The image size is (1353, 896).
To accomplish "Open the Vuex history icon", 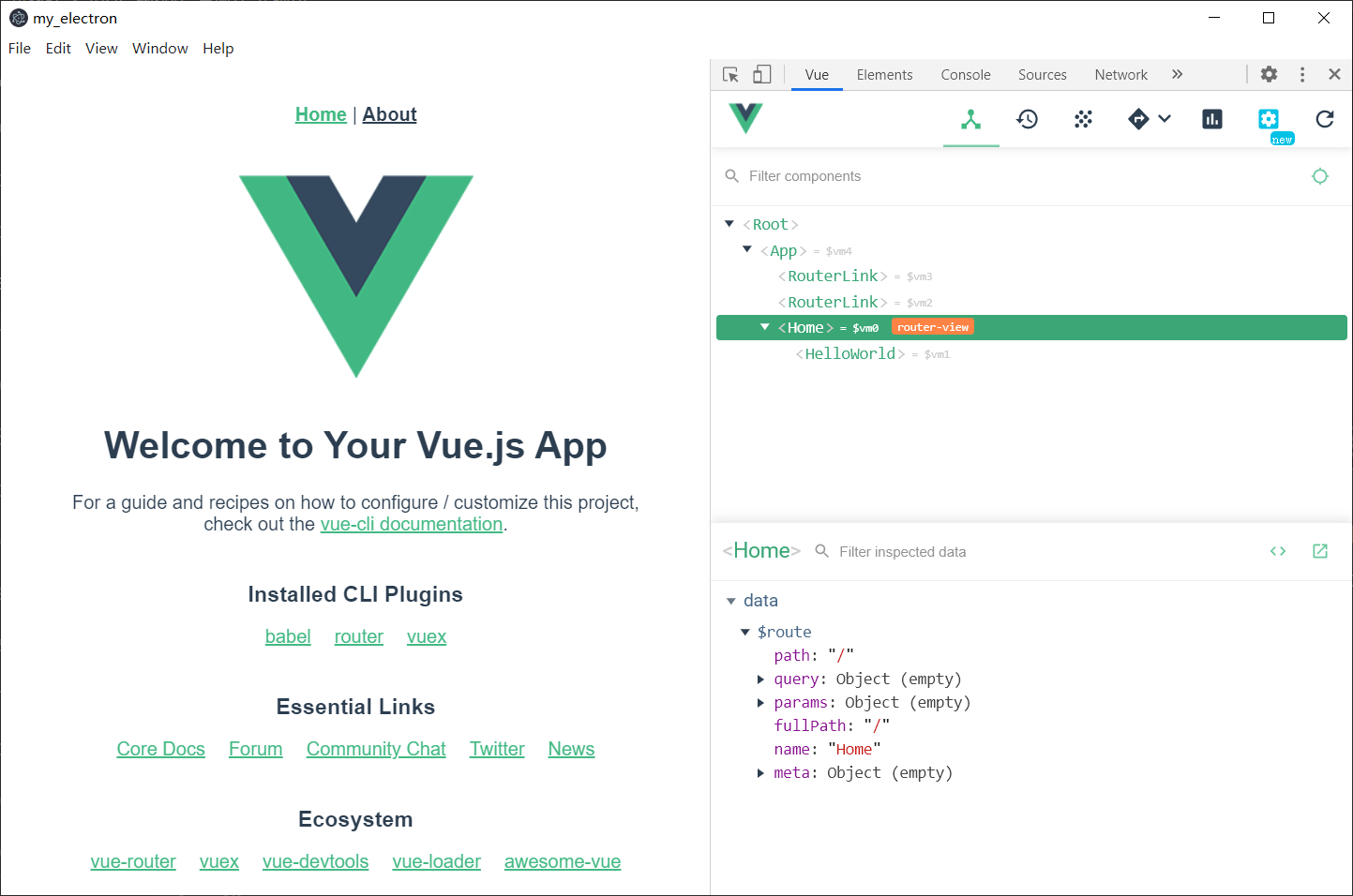I will [x=1028, y=119].
